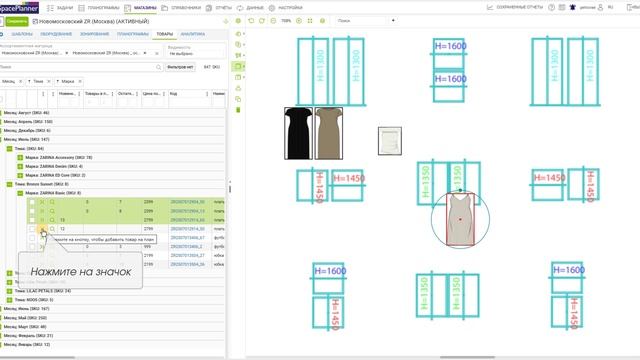
Task: Expand the Тема: MOOS group
Action: point(9,300)
